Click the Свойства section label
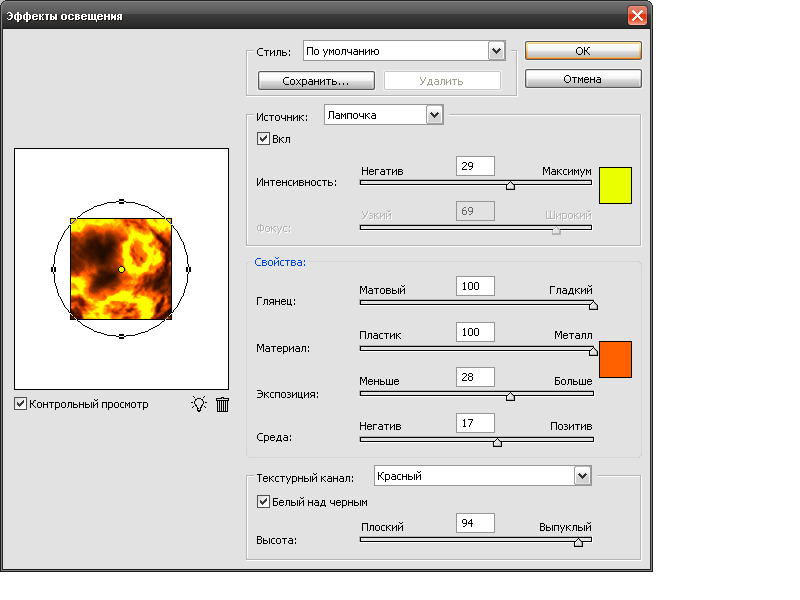Viewport: 800px width, 600px height. [x=280, y=262]
